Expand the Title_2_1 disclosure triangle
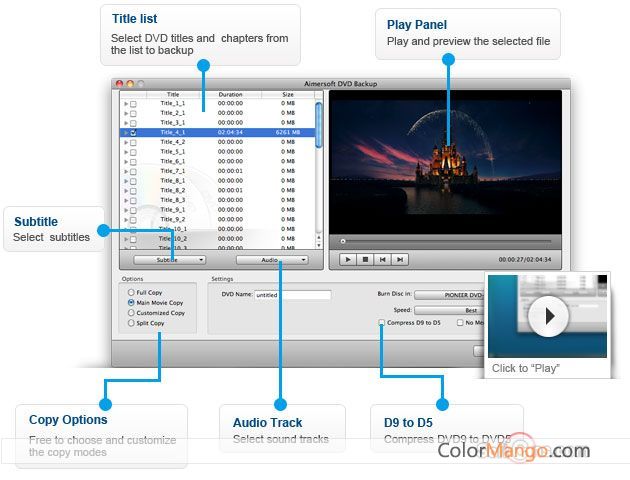The width and height of the screenshot is (630, 480). pos(126,113)
